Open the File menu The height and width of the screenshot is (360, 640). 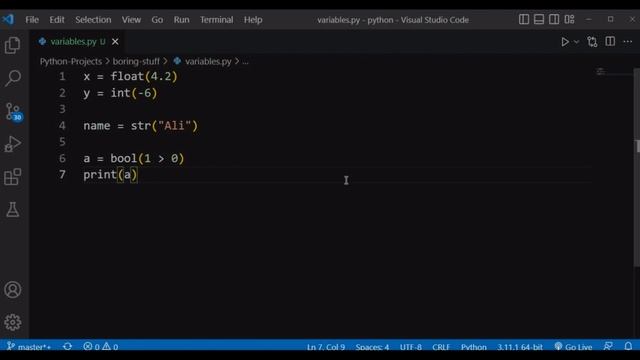click(x=32, y=20)
